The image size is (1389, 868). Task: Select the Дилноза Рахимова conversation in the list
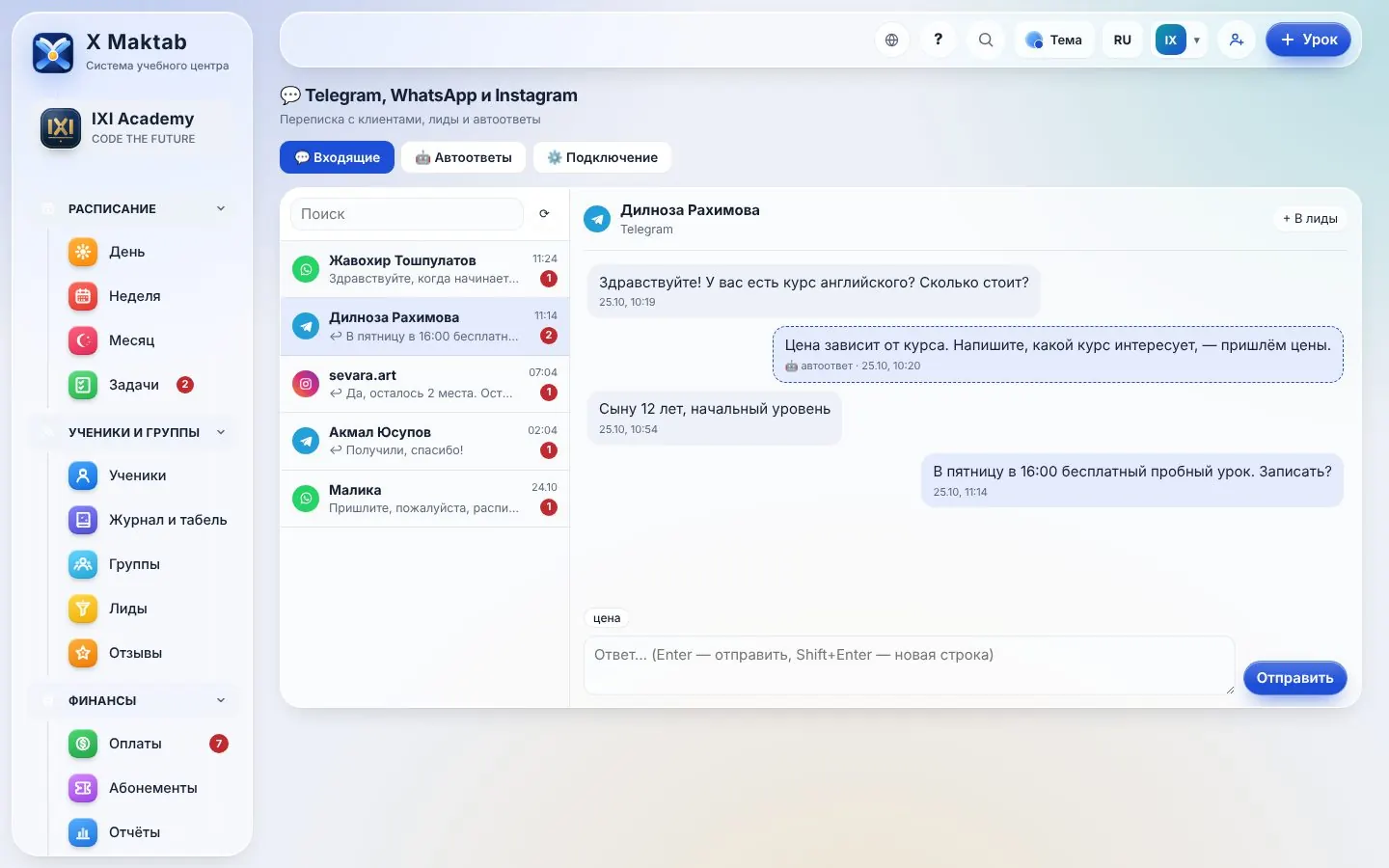pos(424,327)
